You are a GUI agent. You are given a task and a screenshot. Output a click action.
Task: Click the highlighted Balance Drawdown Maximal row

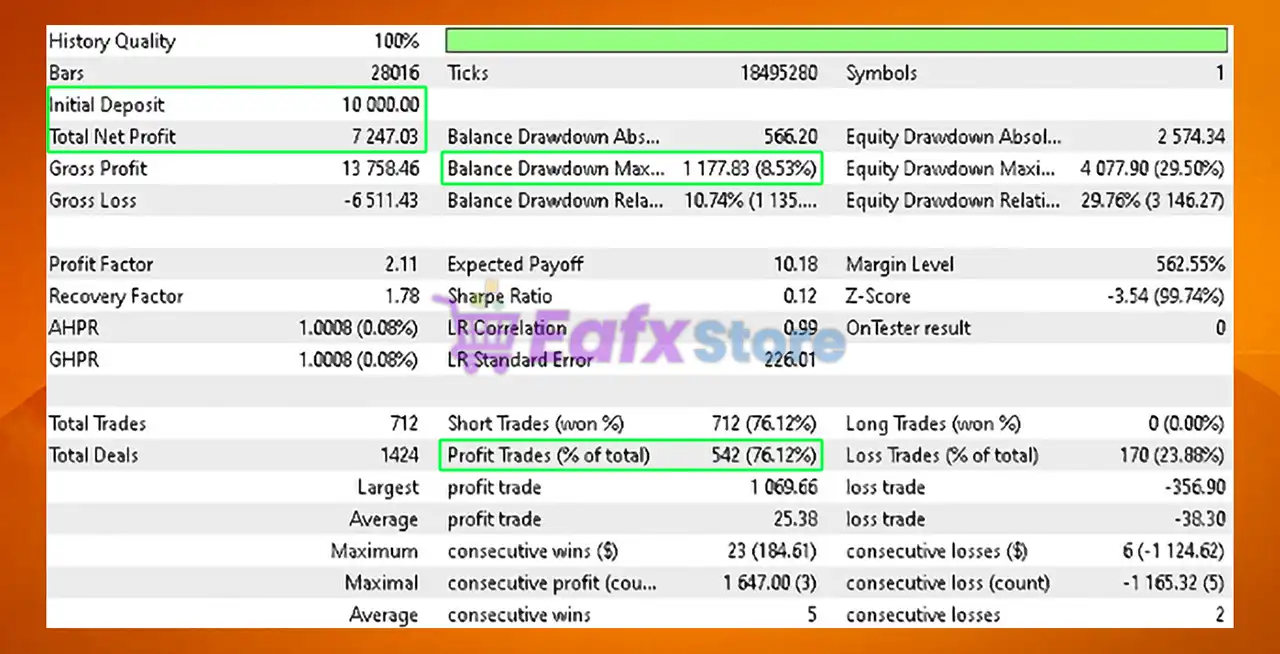(x=630, y=169)
